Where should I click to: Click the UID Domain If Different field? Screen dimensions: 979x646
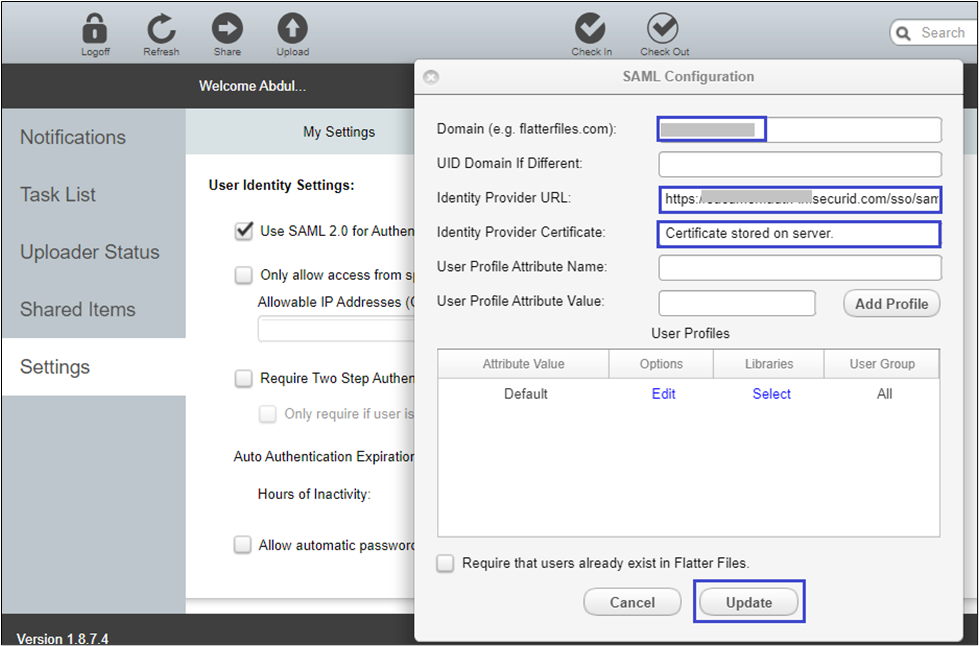pos(799,163)
